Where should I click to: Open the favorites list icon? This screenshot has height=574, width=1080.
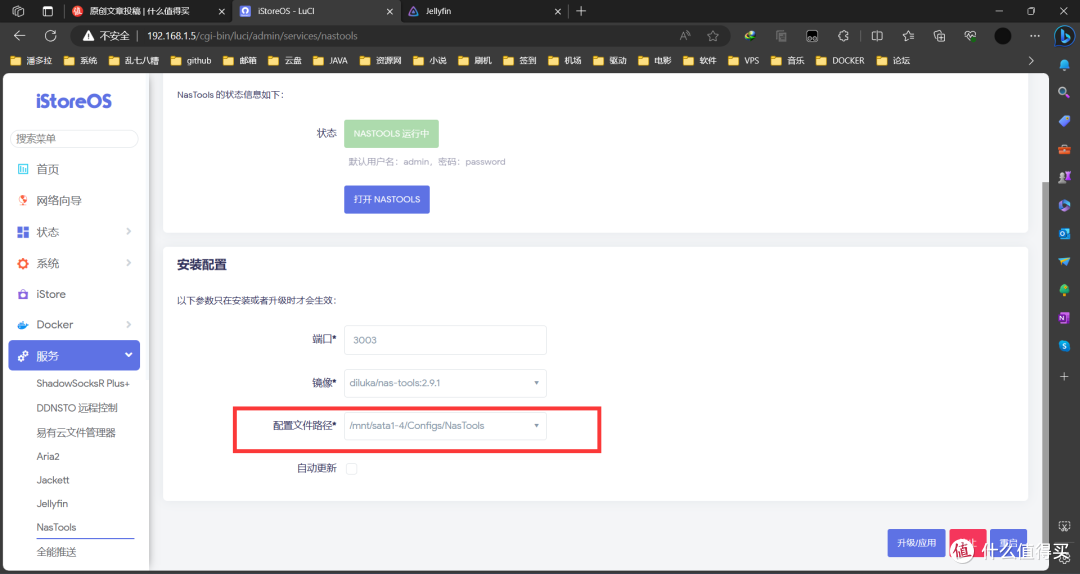point(908,36)
